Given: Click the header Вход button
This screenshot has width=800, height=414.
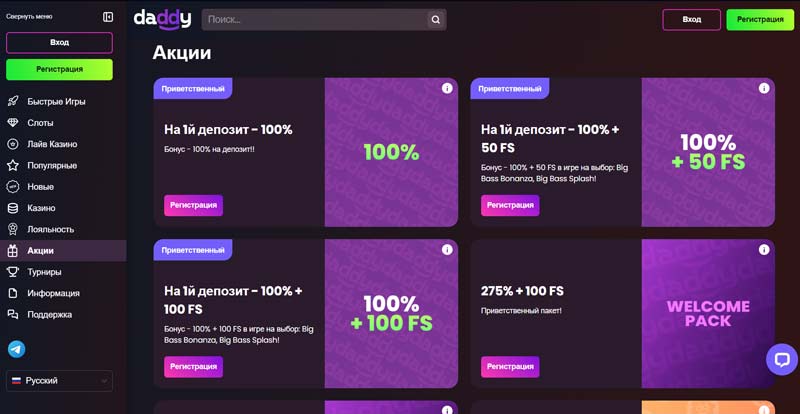Looking at the screenshot, I should [x=691, y=19].
